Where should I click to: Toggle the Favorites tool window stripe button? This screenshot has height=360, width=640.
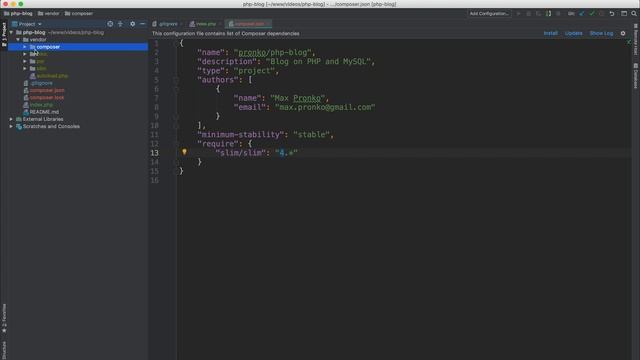[x=4, y=318]
